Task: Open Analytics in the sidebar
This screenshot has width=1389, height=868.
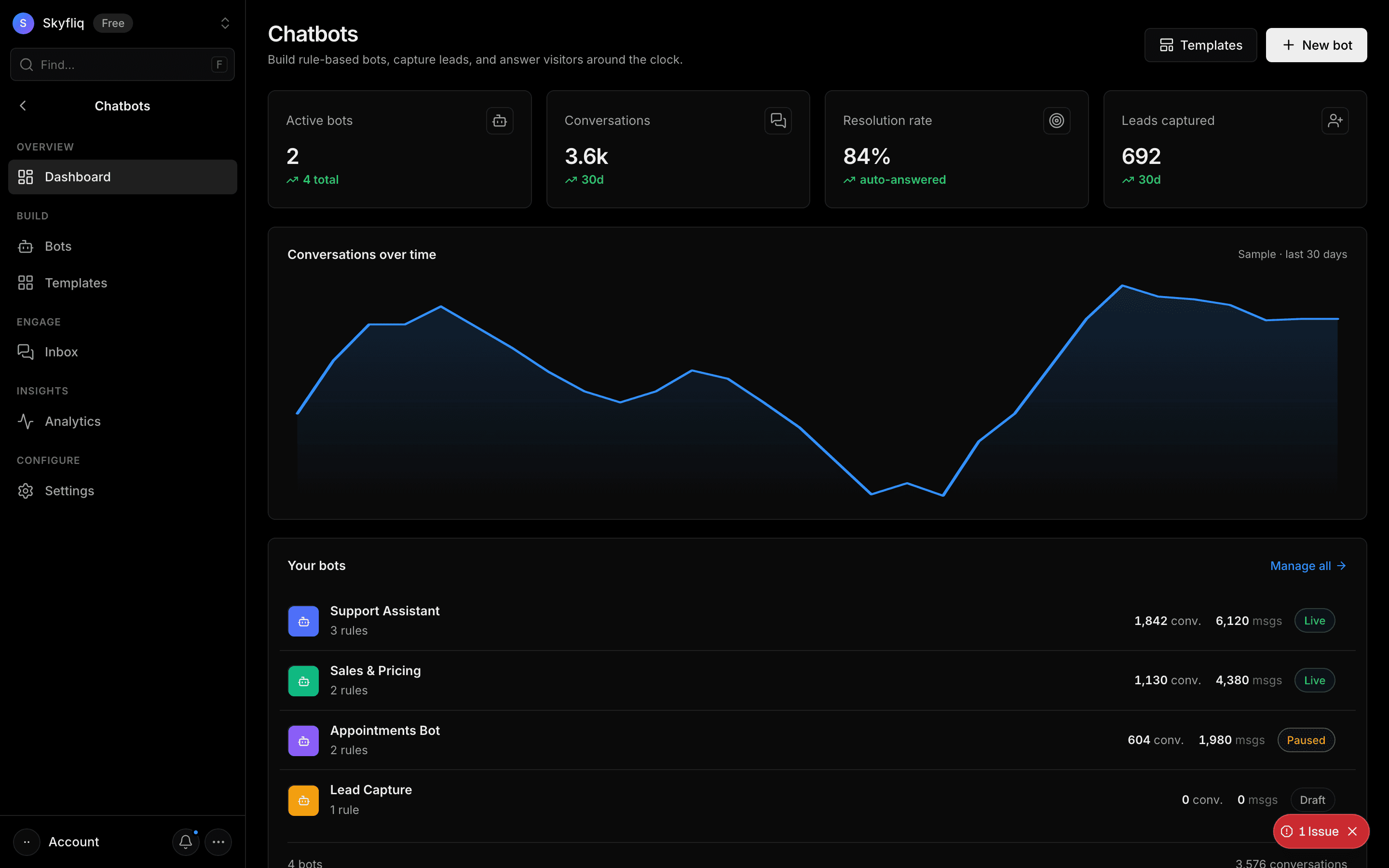Action: (x=122, y=421)
